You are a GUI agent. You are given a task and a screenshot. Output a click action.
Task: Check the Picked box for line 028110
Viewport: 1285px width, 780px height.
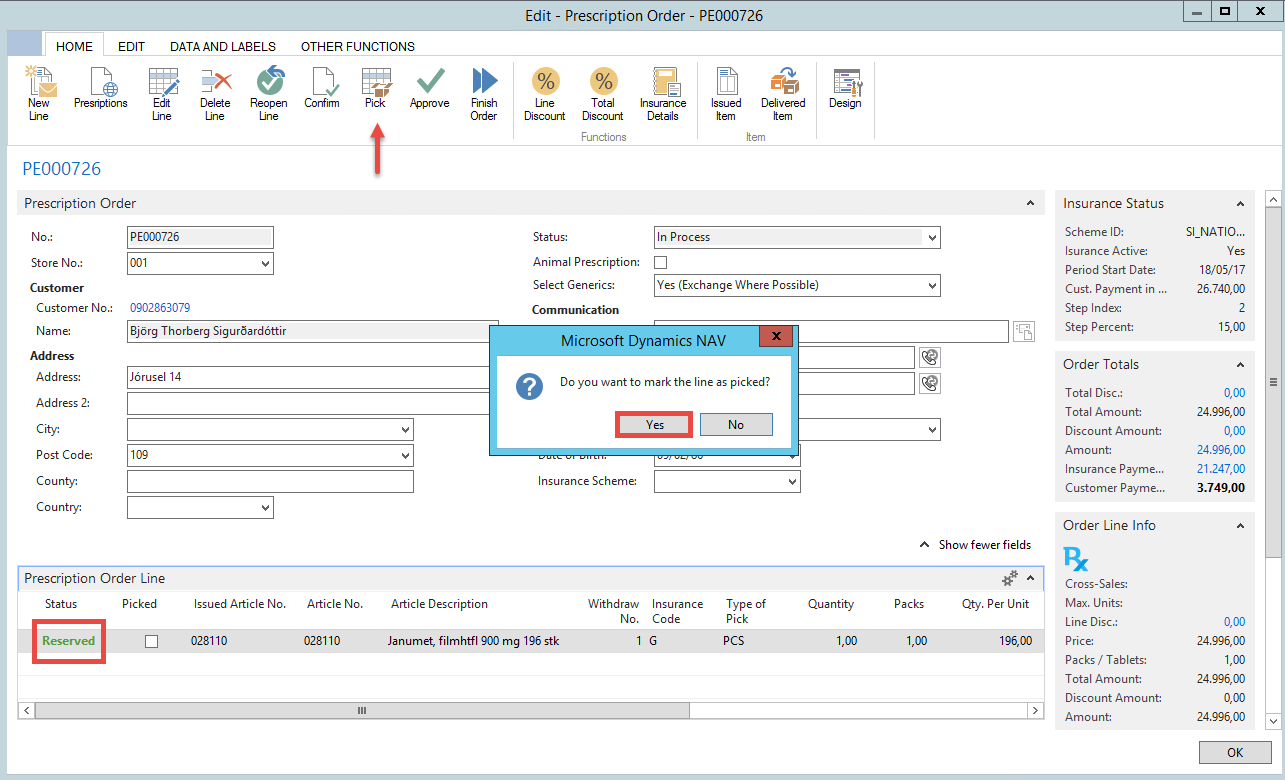click(x=151, y=641)
